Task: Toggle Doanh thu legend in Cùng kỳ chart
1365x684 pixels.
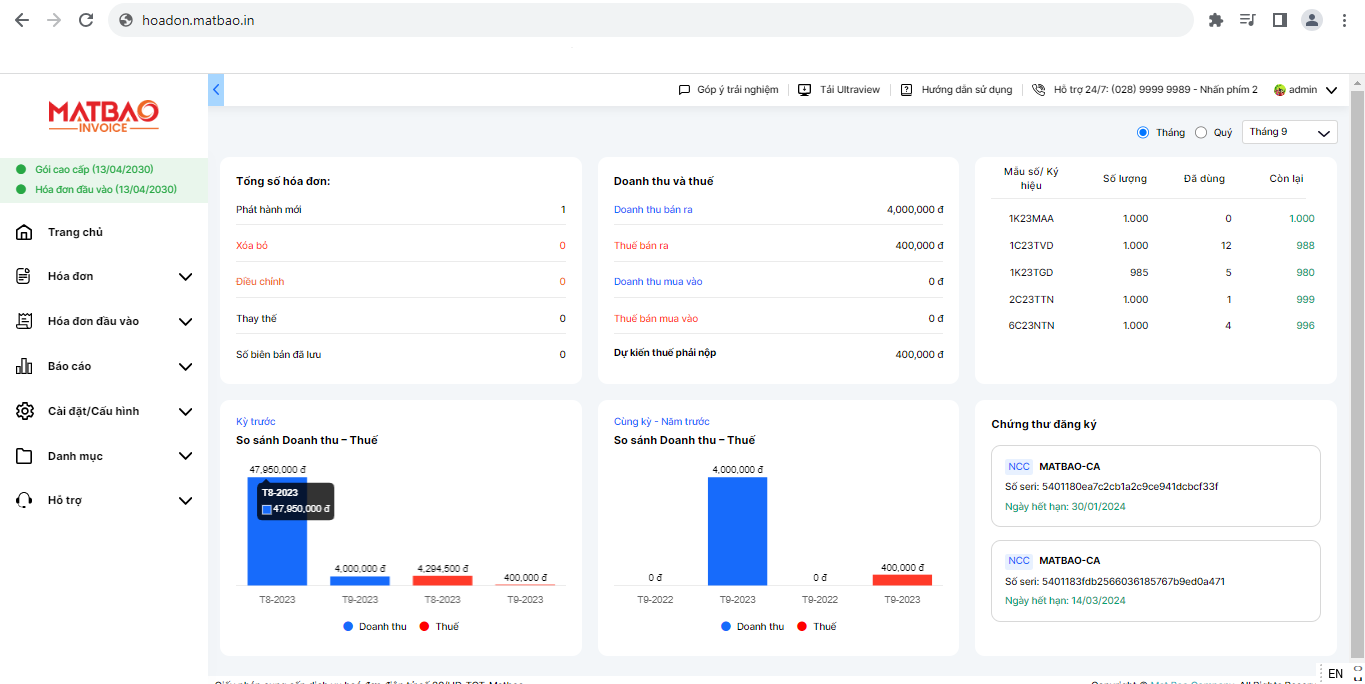Action: pyautogui.click(x=752, y=626)
